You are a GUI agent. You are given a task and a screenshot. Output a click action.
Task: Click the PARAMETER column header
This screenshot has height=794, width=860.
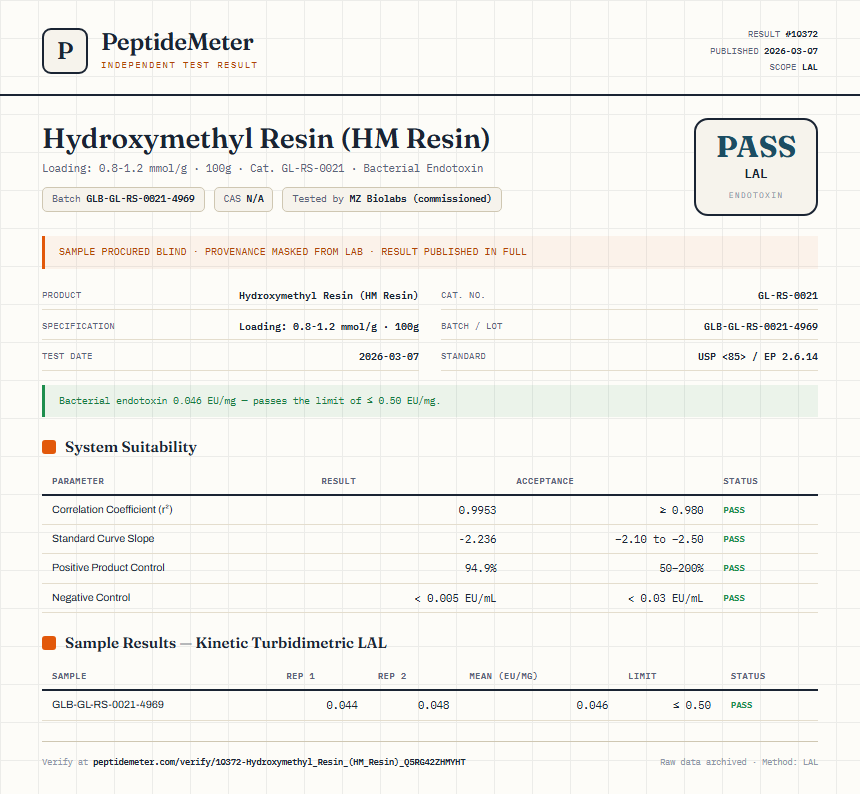coord(78,481)
